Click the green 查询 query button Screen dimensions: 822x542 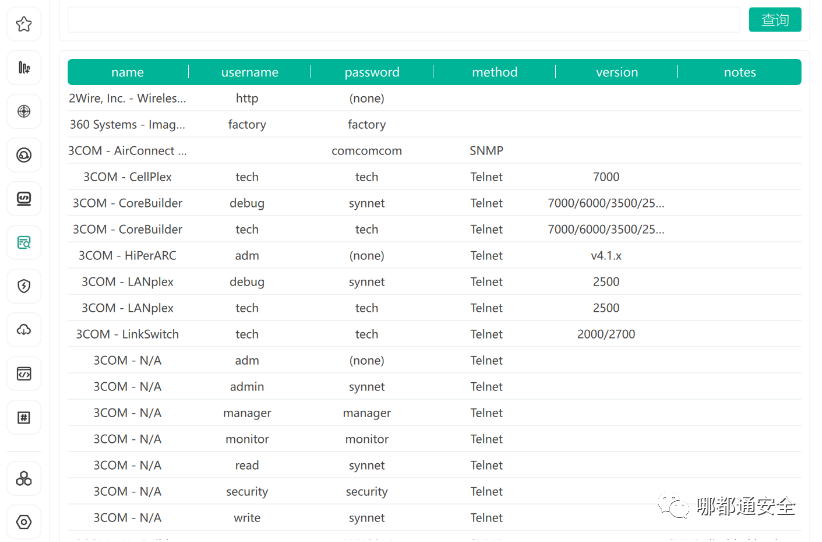[775, 20]
